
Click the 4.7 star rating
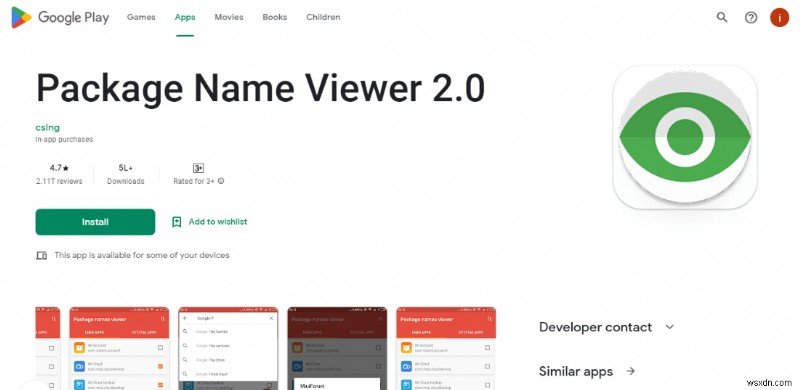(59, 167)
